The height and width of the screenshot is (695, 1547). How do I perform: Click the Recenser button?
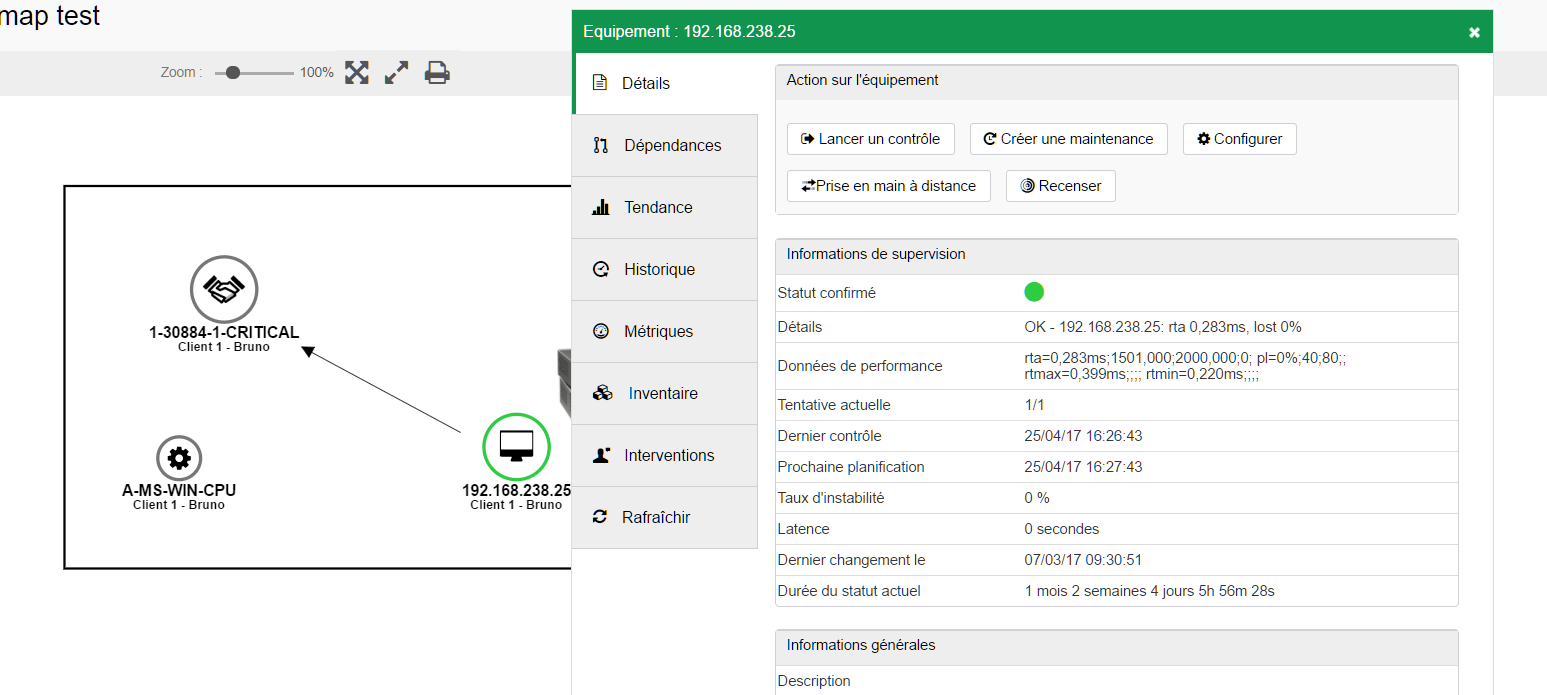coord(1061,186)
